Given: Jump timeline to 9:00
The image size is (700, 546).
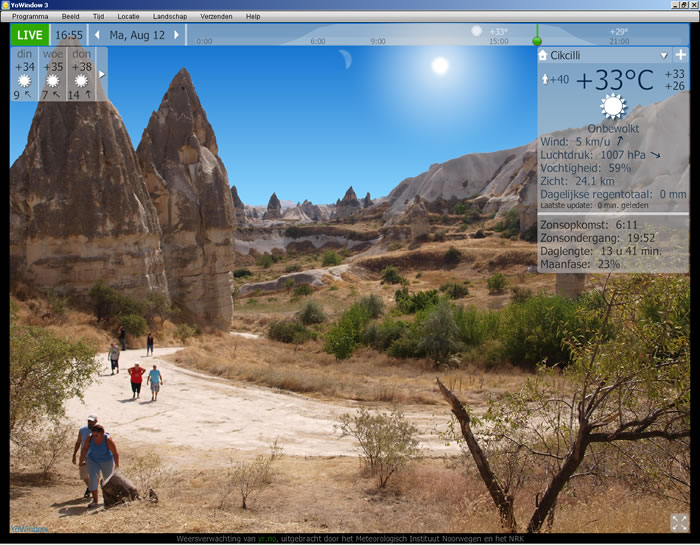Looking at the screenshot, I should pos(378,41).
